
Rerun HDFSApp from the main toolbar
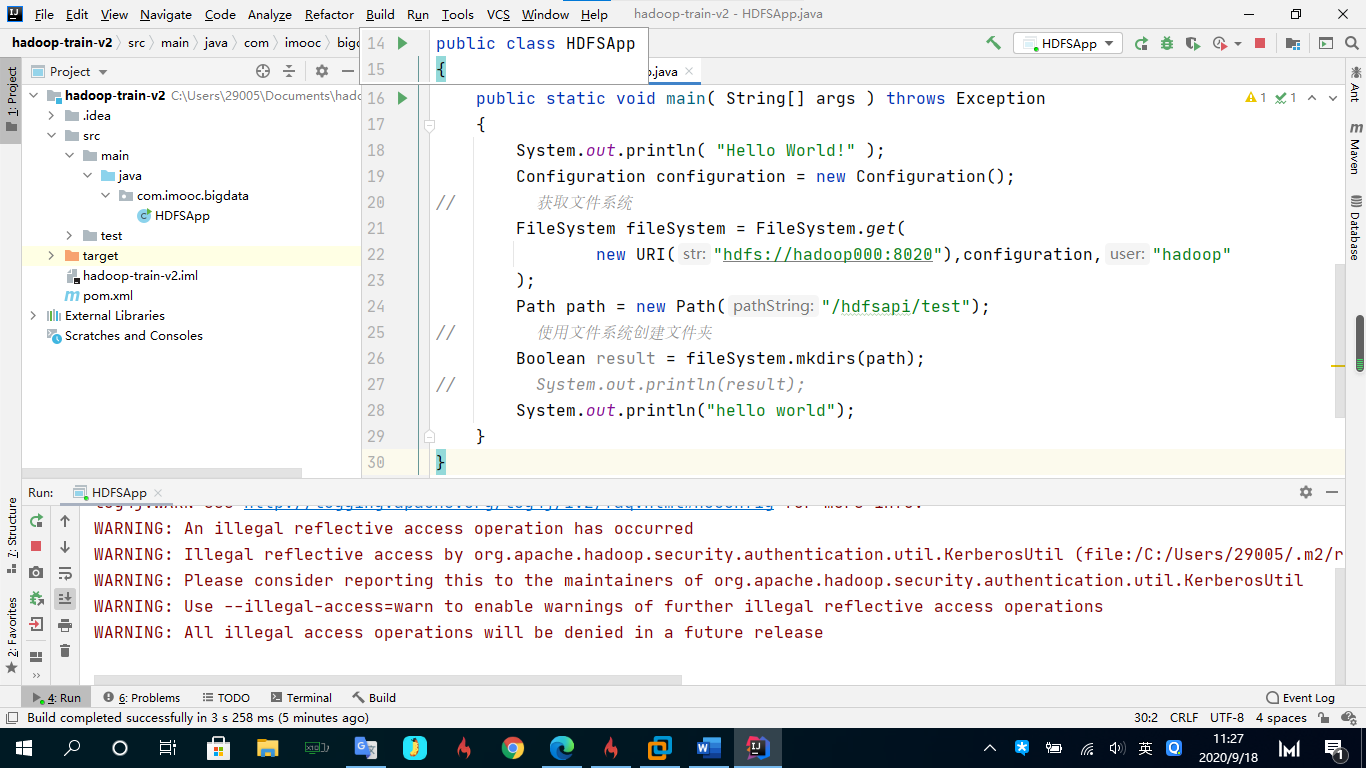pos(1141,43)
